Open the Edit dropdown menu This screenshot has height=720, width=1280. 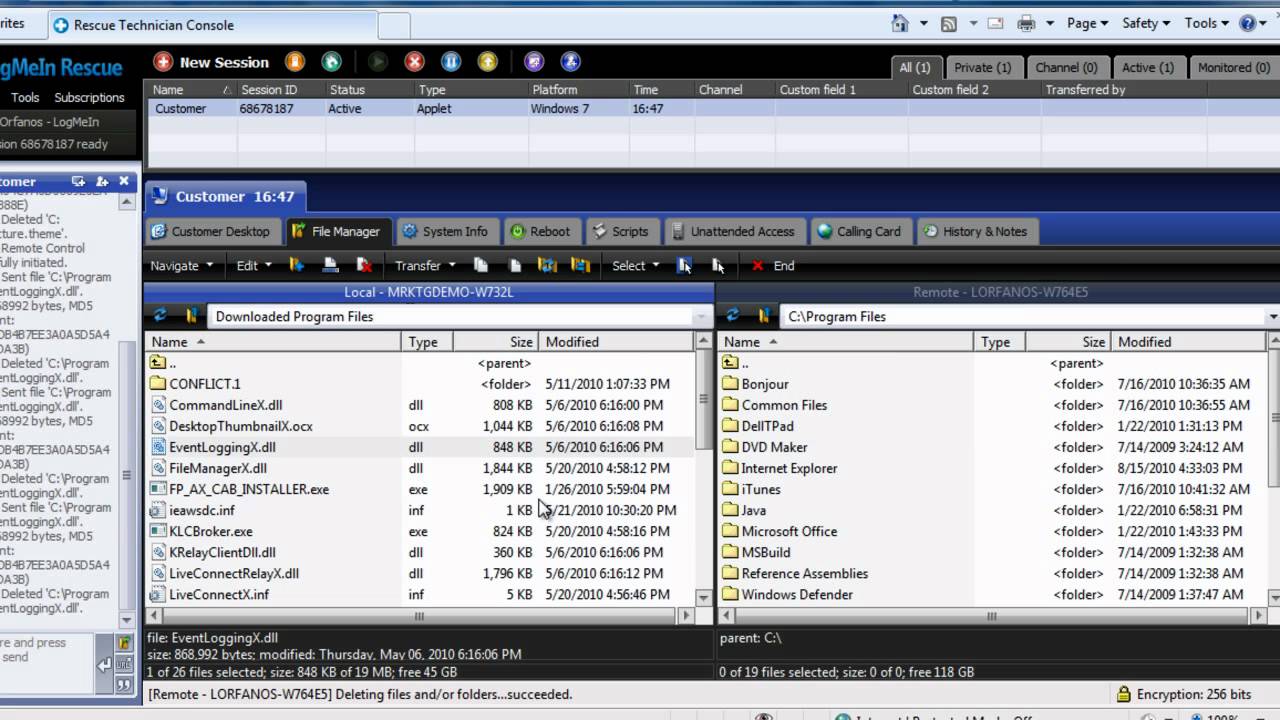254,265
